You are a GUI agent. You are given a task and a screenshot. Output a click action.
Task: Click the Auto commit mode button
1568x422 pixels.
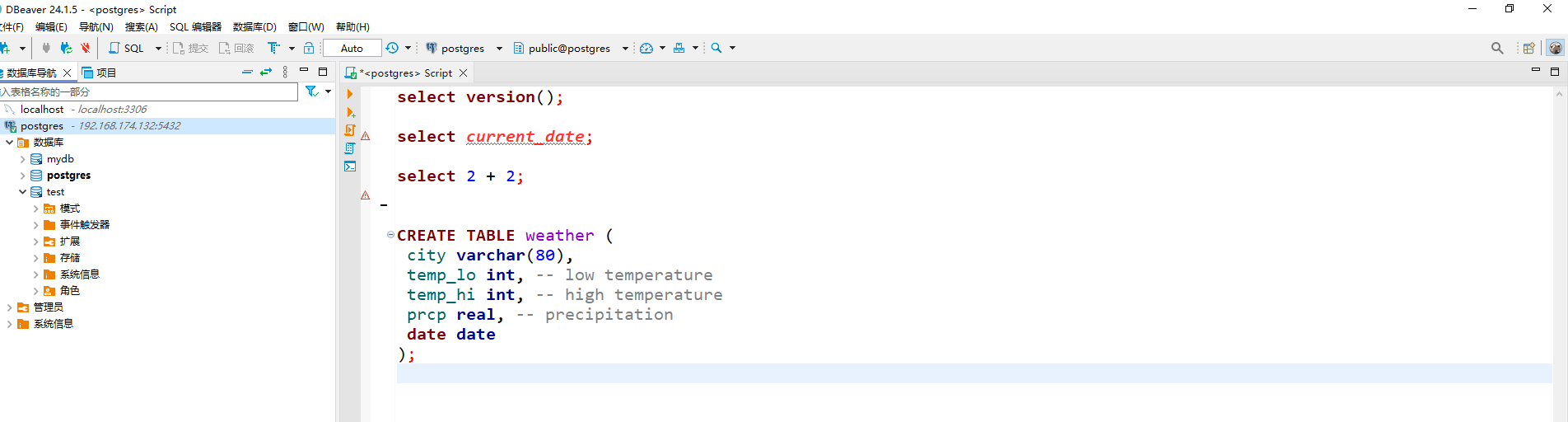[352, 49]
